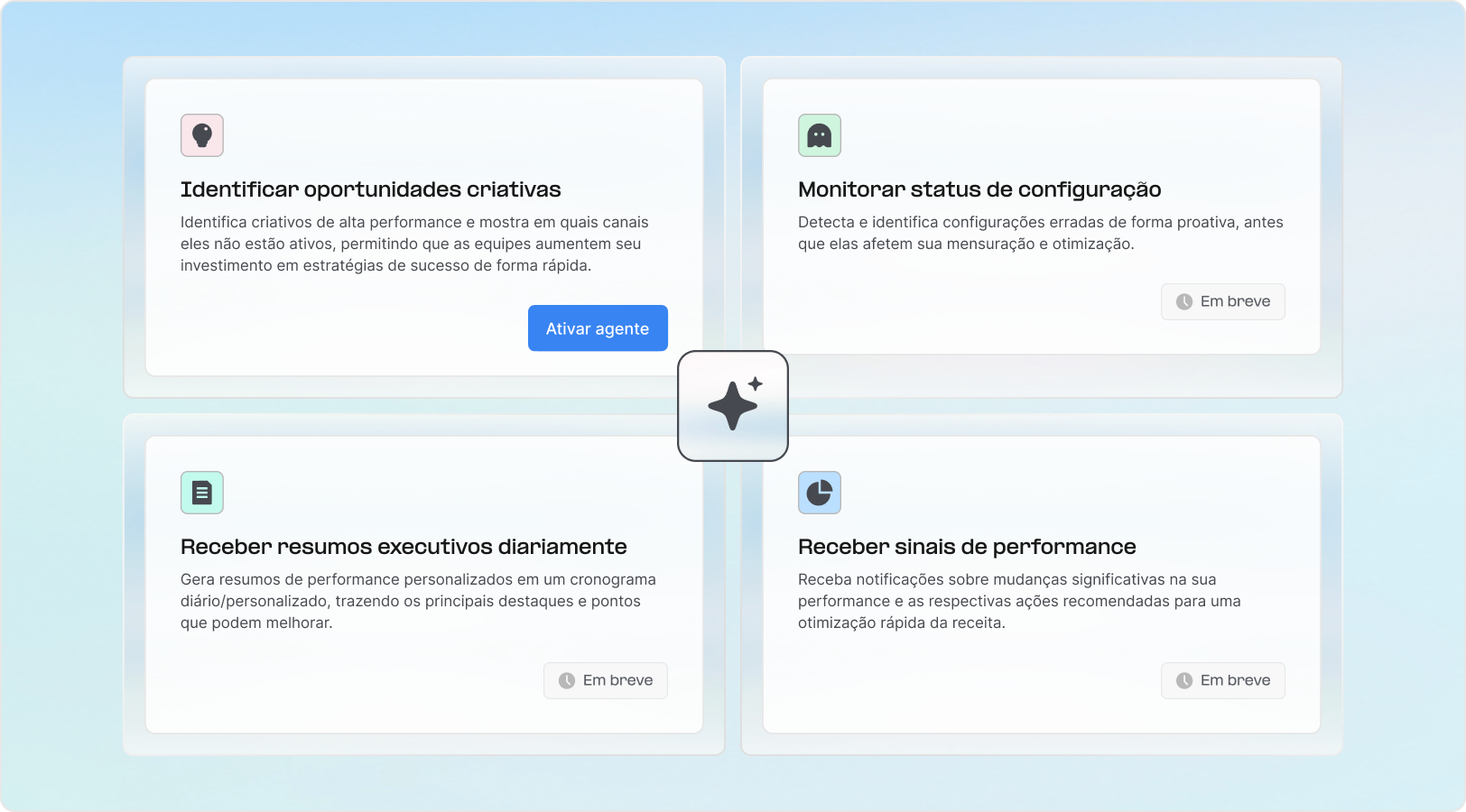1466x812 pixels.
Task: Click Em breve under Monitorar status de configuração
Action: point(1223,302)
